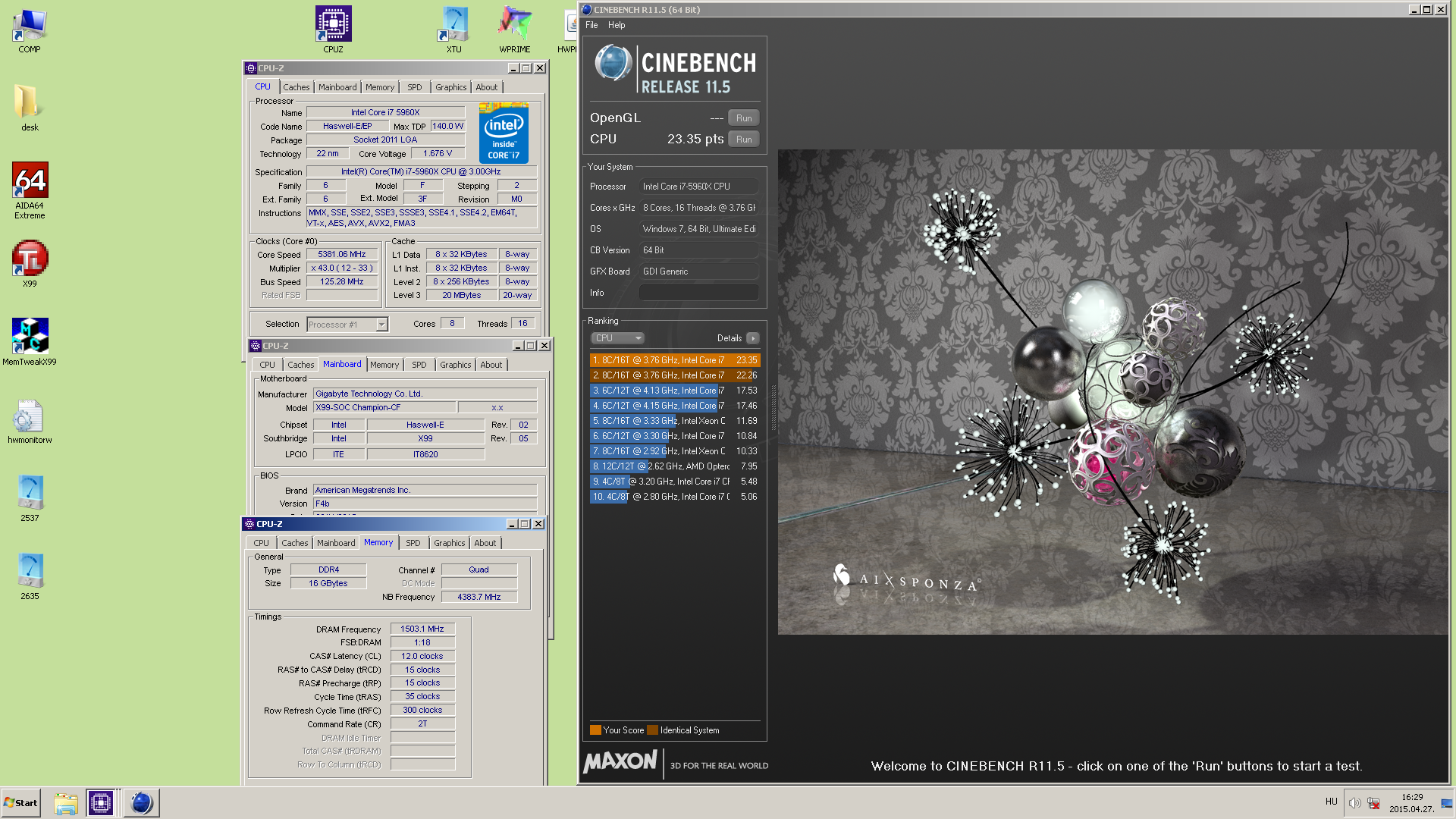Open the COMP desktop icon
1456x819 pixels.
[30, 30]
